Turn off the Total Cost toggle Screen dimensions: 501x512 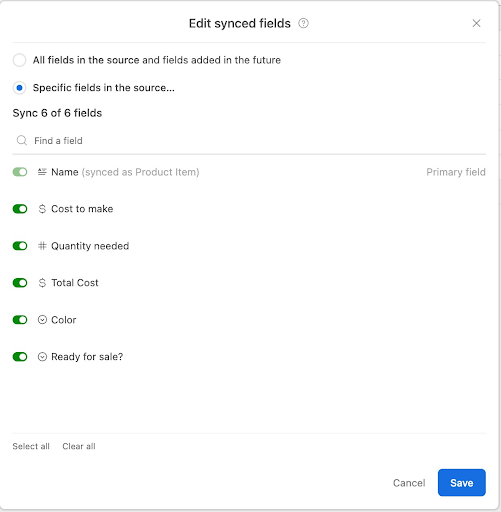(x=20, y=283)
